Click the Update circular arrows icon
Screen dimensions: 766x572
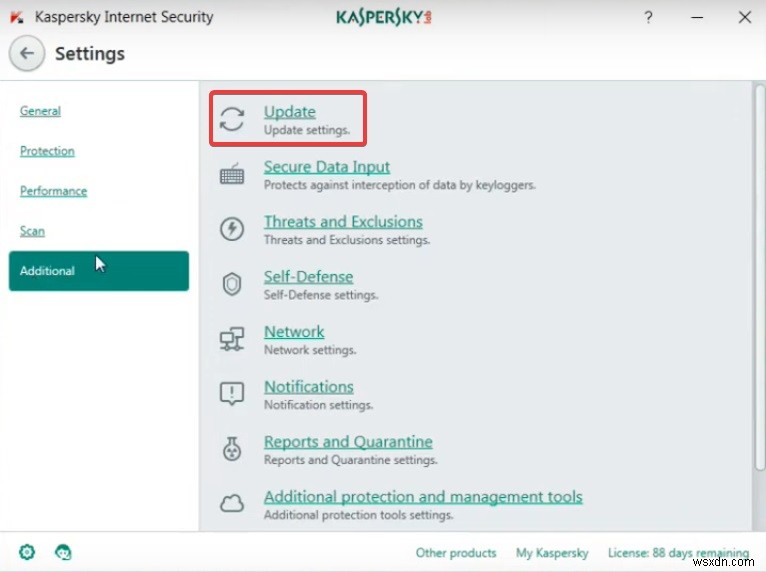(232, 119)
